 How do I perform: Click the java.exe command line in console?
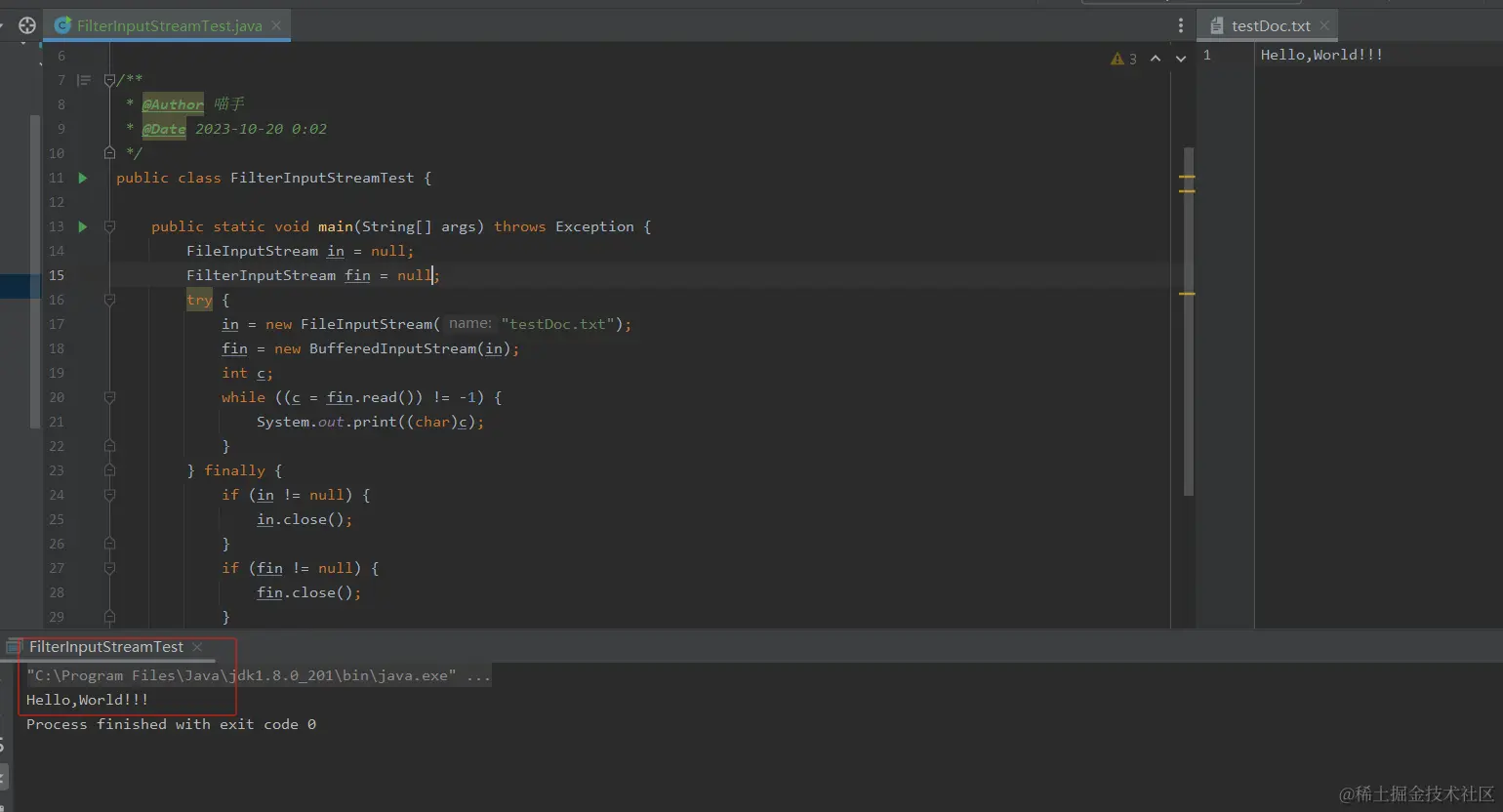click(x=259, y=675)
